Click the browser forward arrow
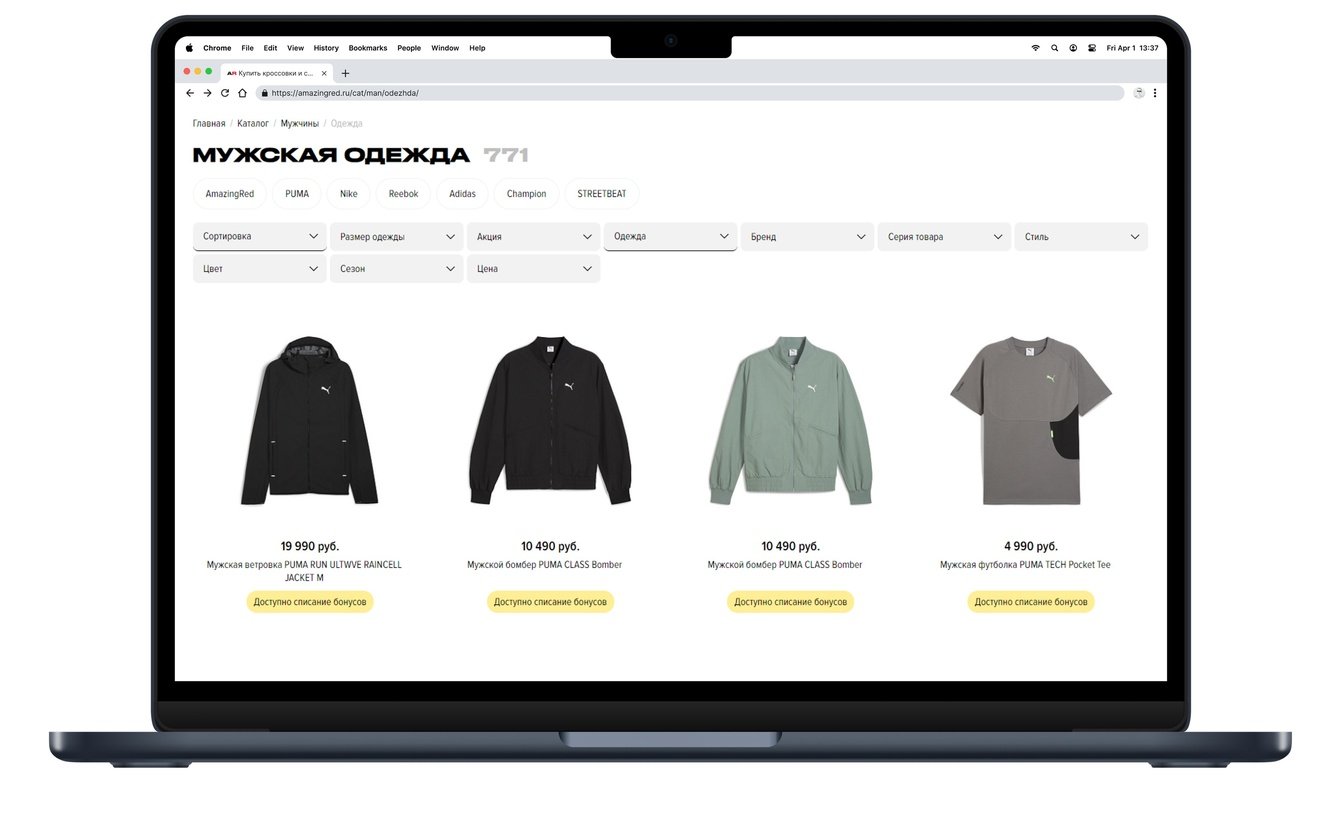1340x831 pixels. pos(207,93)
